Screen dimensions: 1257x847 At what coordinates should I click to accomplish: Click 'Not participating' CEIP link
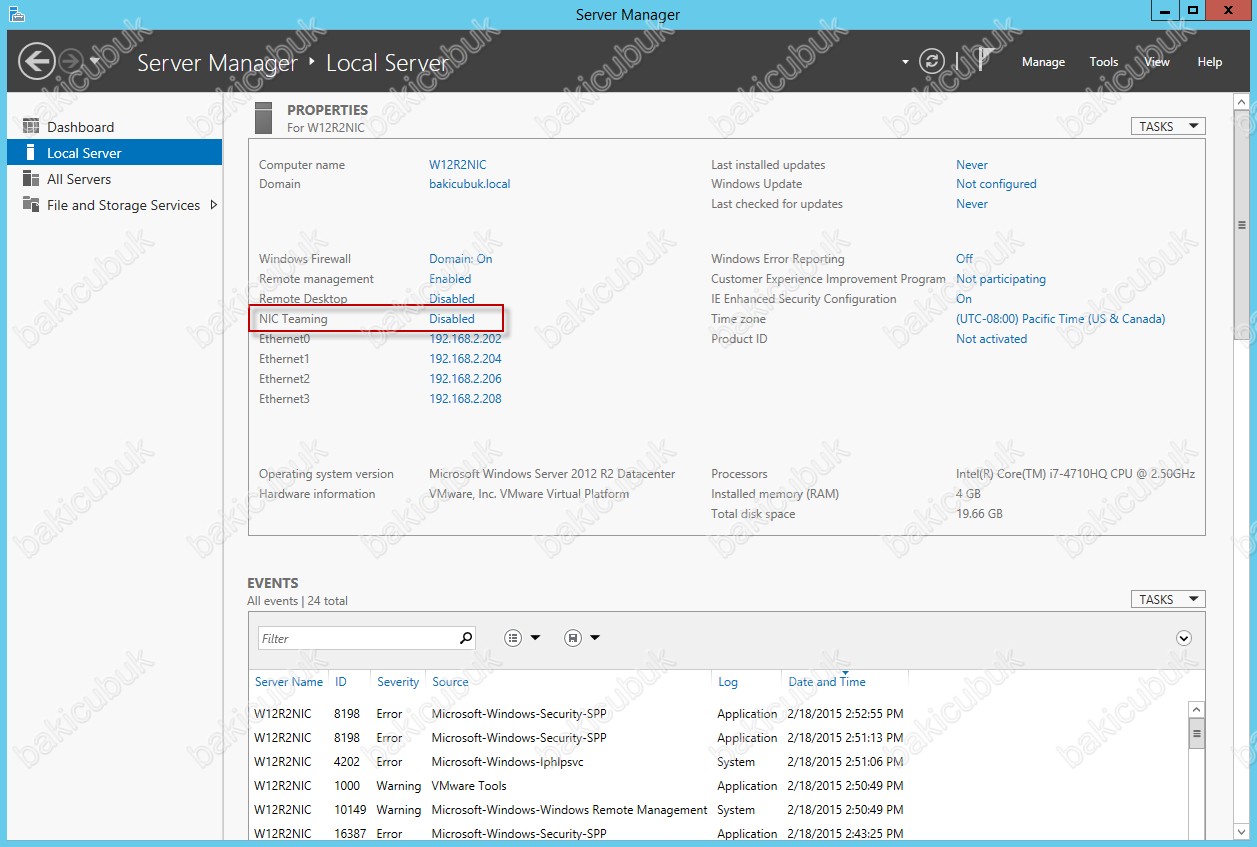[x=1001, y=279]
